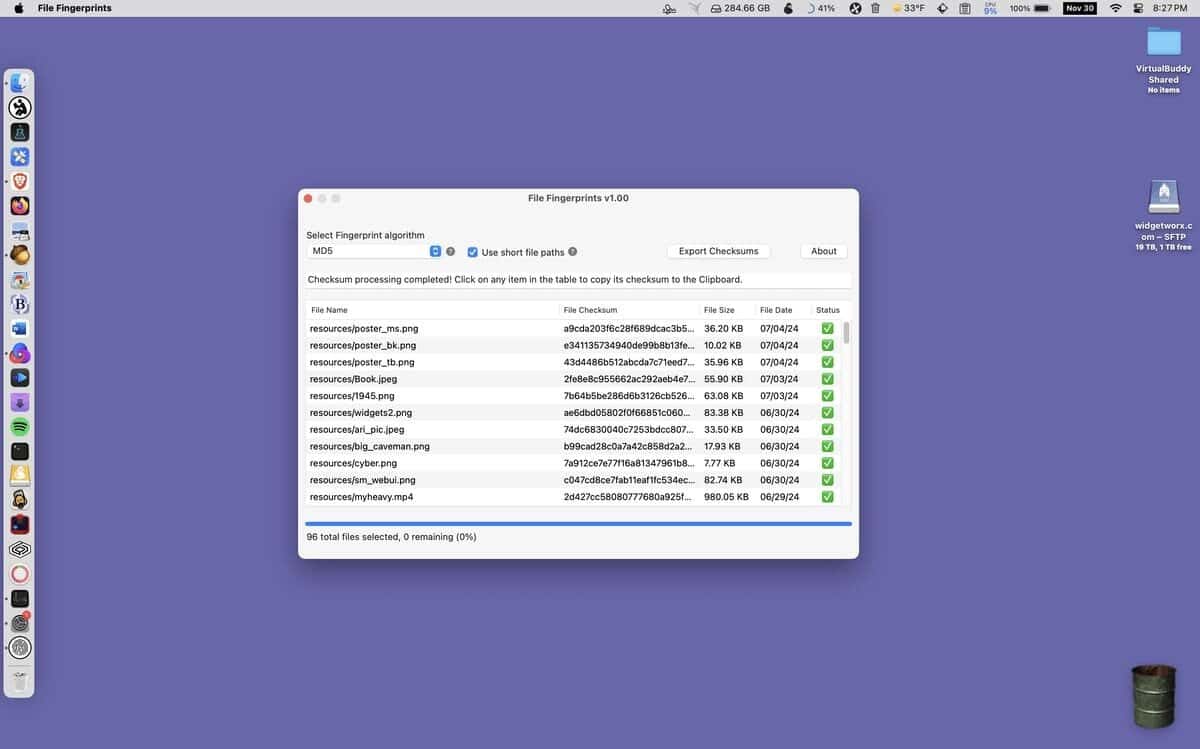This screenshot has height=749, width=1200.
Task: Click the blue progress bar
Action: [578, 523]
